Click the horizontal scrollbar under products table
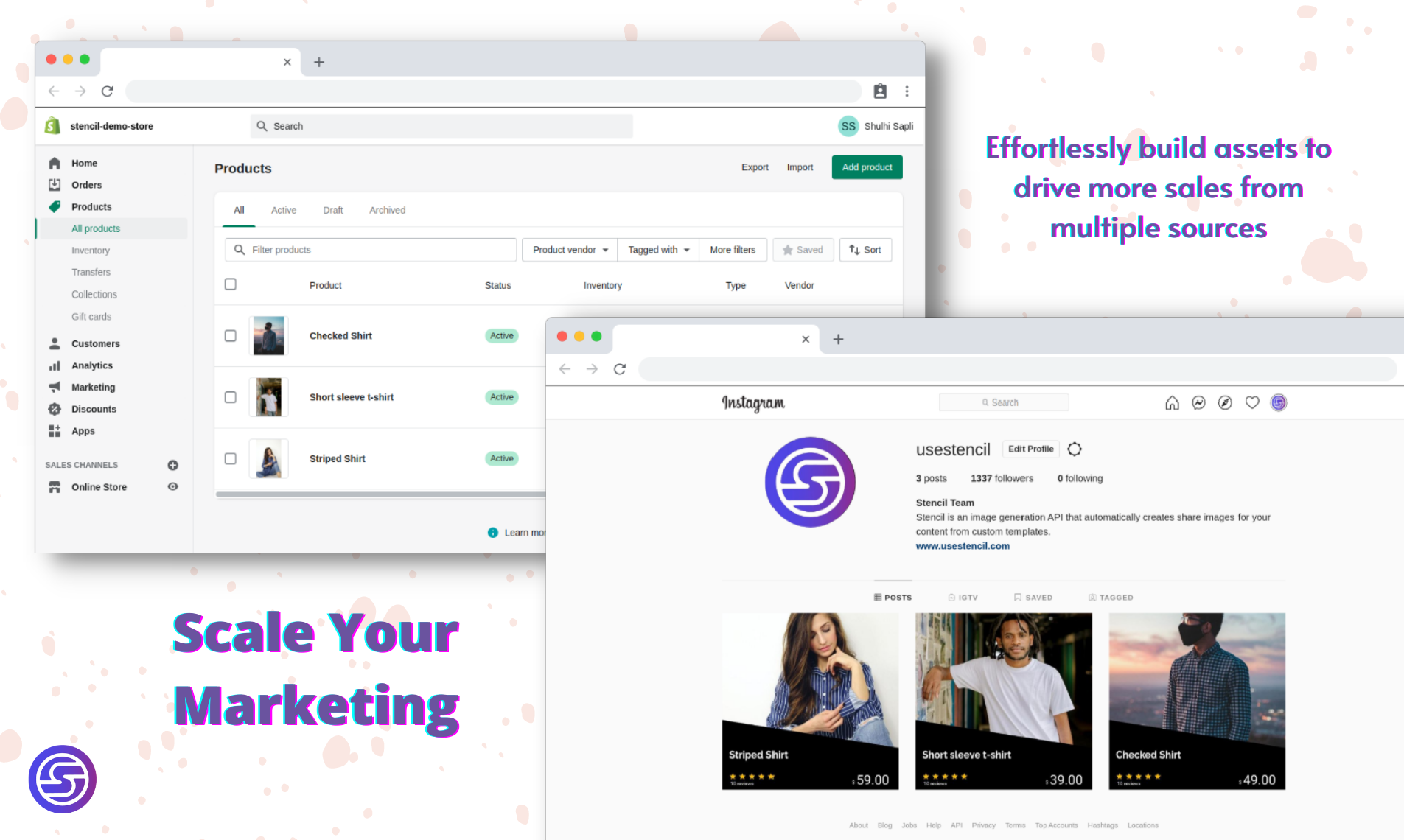 click(x=380, y=494)
